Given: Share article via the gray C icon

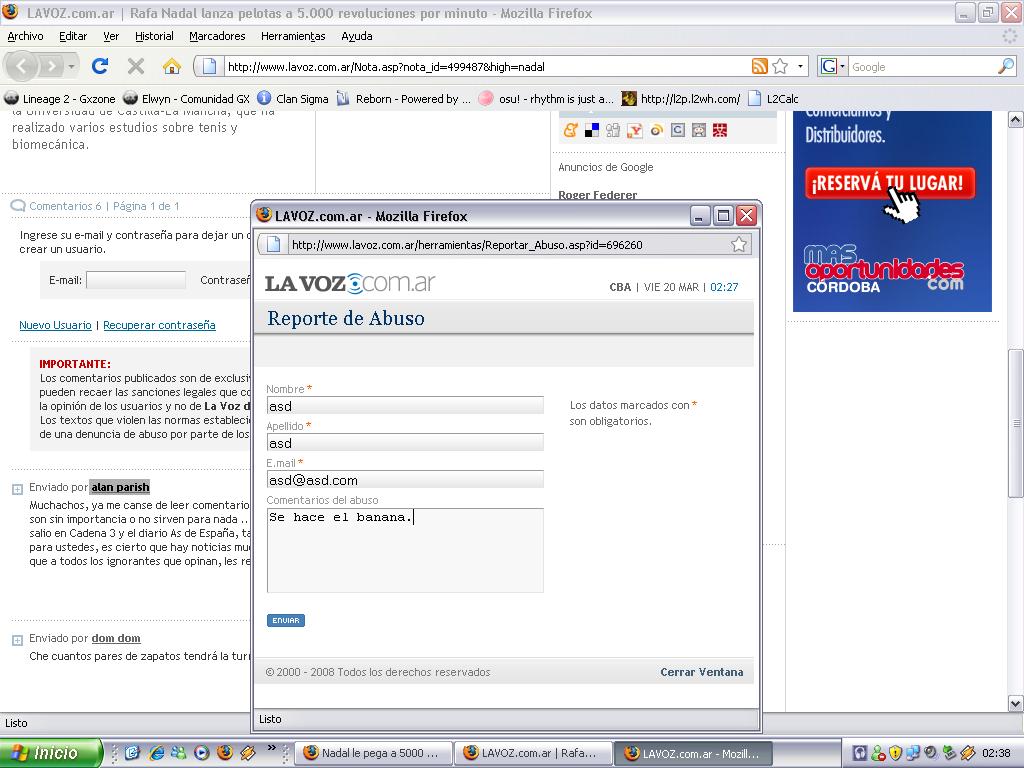Looking at the screenshot, I should (678, 130).
